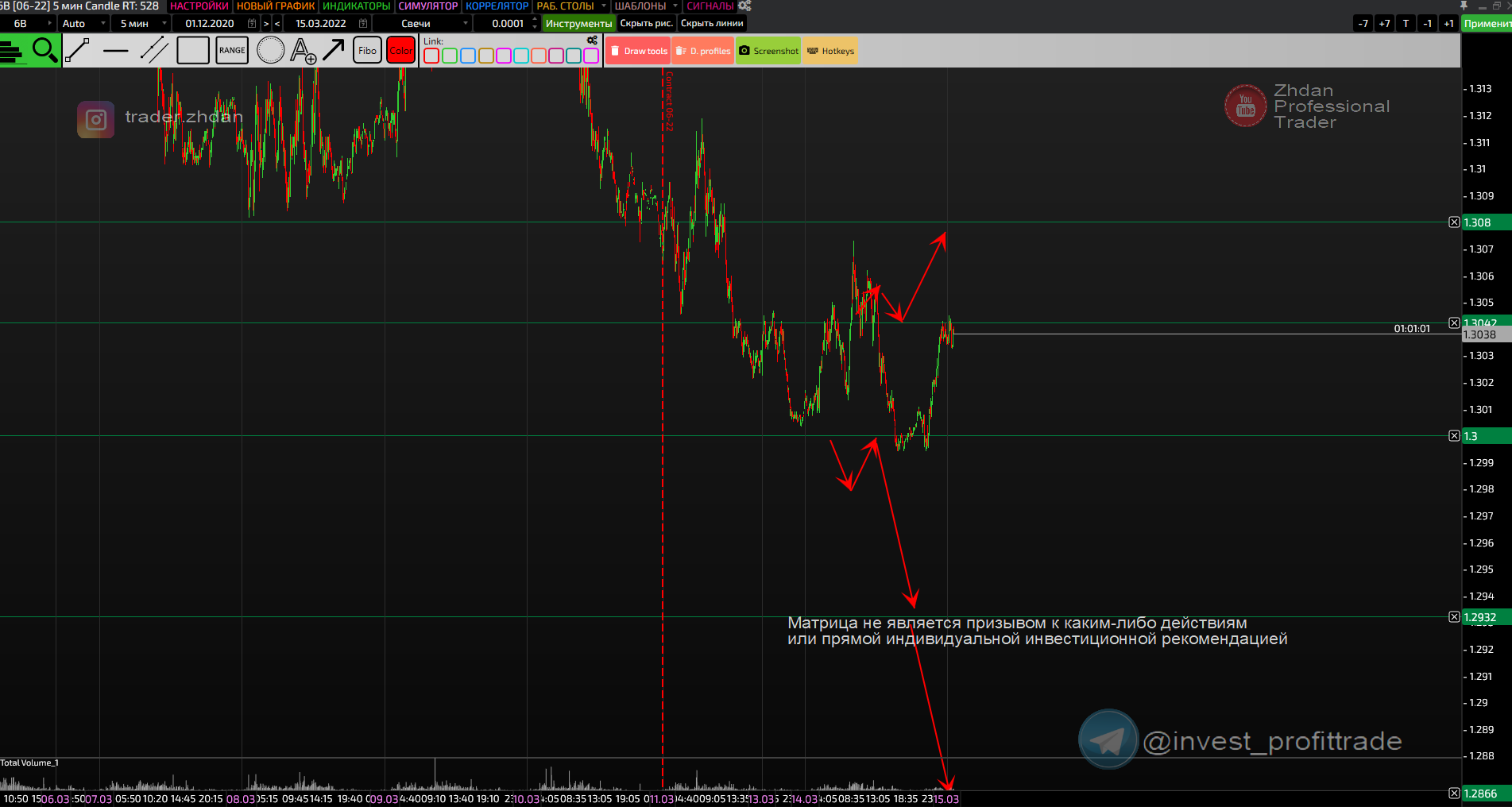The width and height of the screenshot is (1512, 807).
Task: Open the Auto scale dropdown
Action: [x=84, y=24]
